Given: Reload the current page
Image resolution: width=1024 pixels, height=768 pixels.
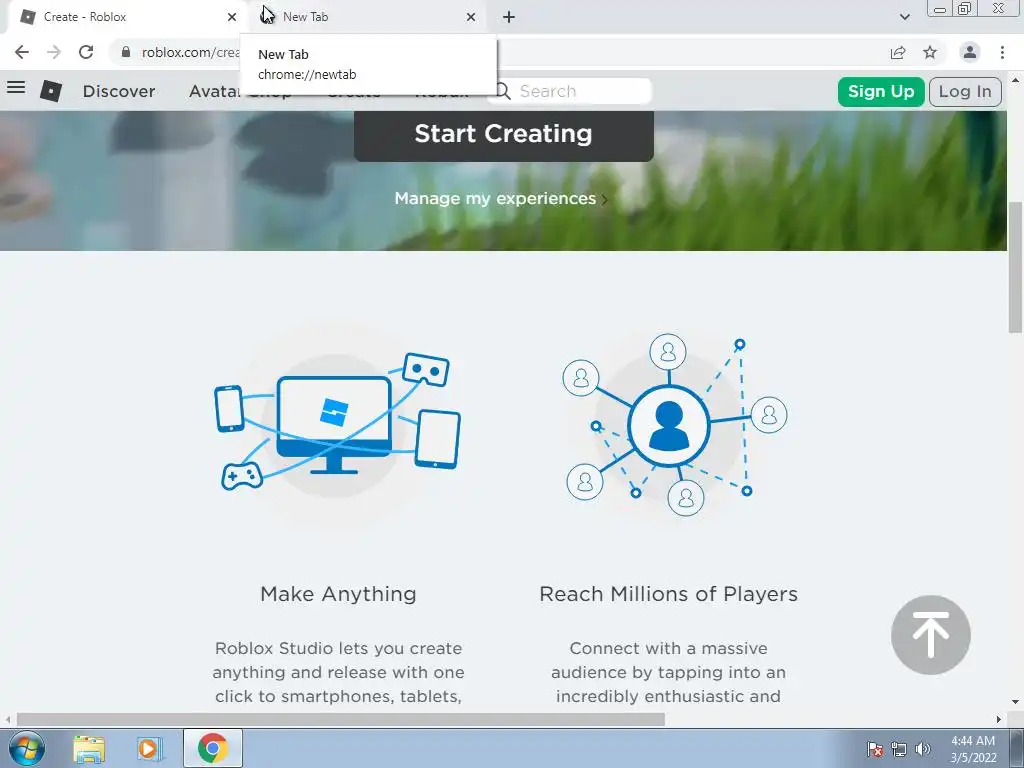Looking at the screenshot, I should coord(86,52).
